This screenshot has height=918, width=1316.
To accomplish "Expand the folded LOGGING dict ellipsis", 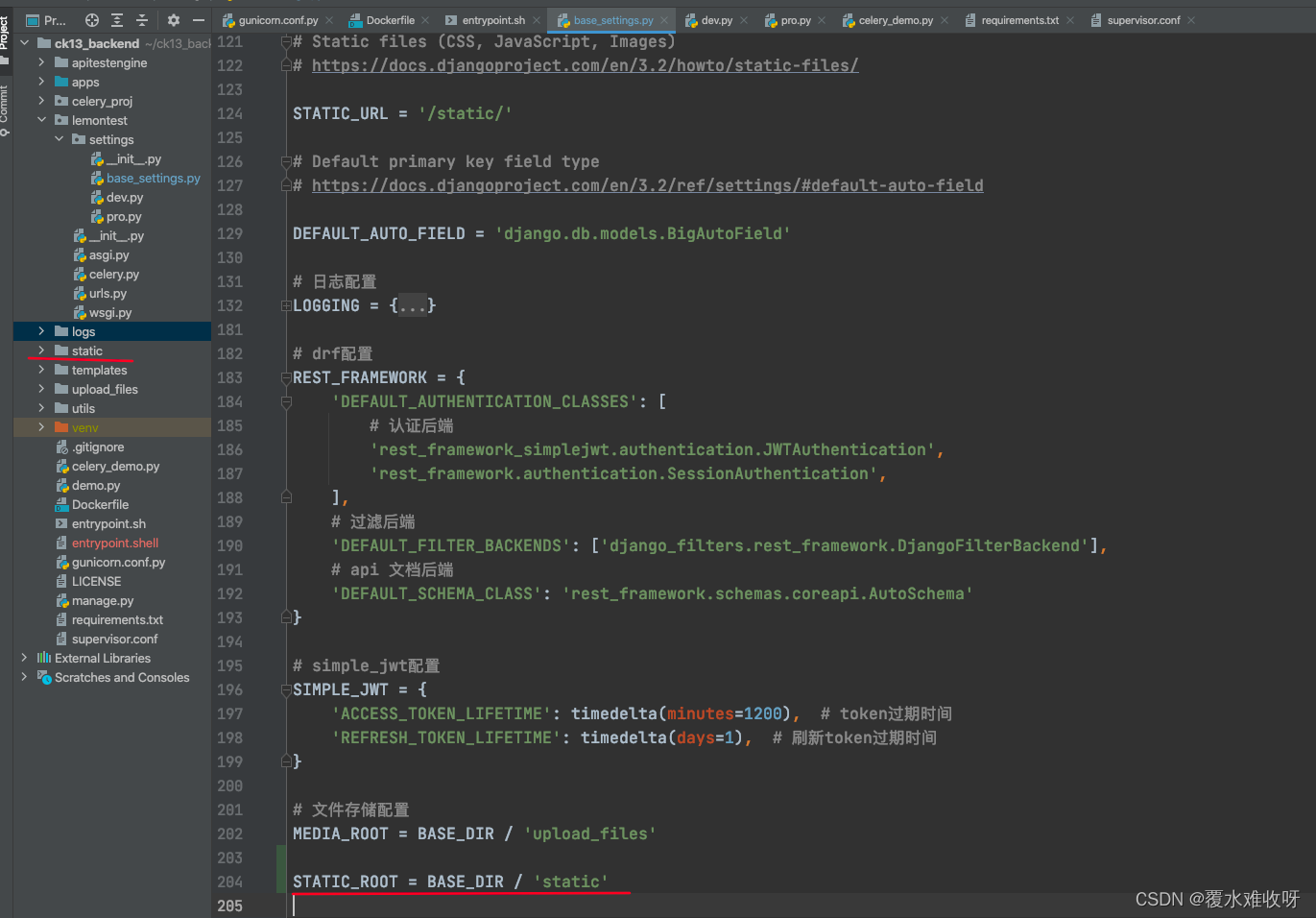I will click(x=413, y=305).
